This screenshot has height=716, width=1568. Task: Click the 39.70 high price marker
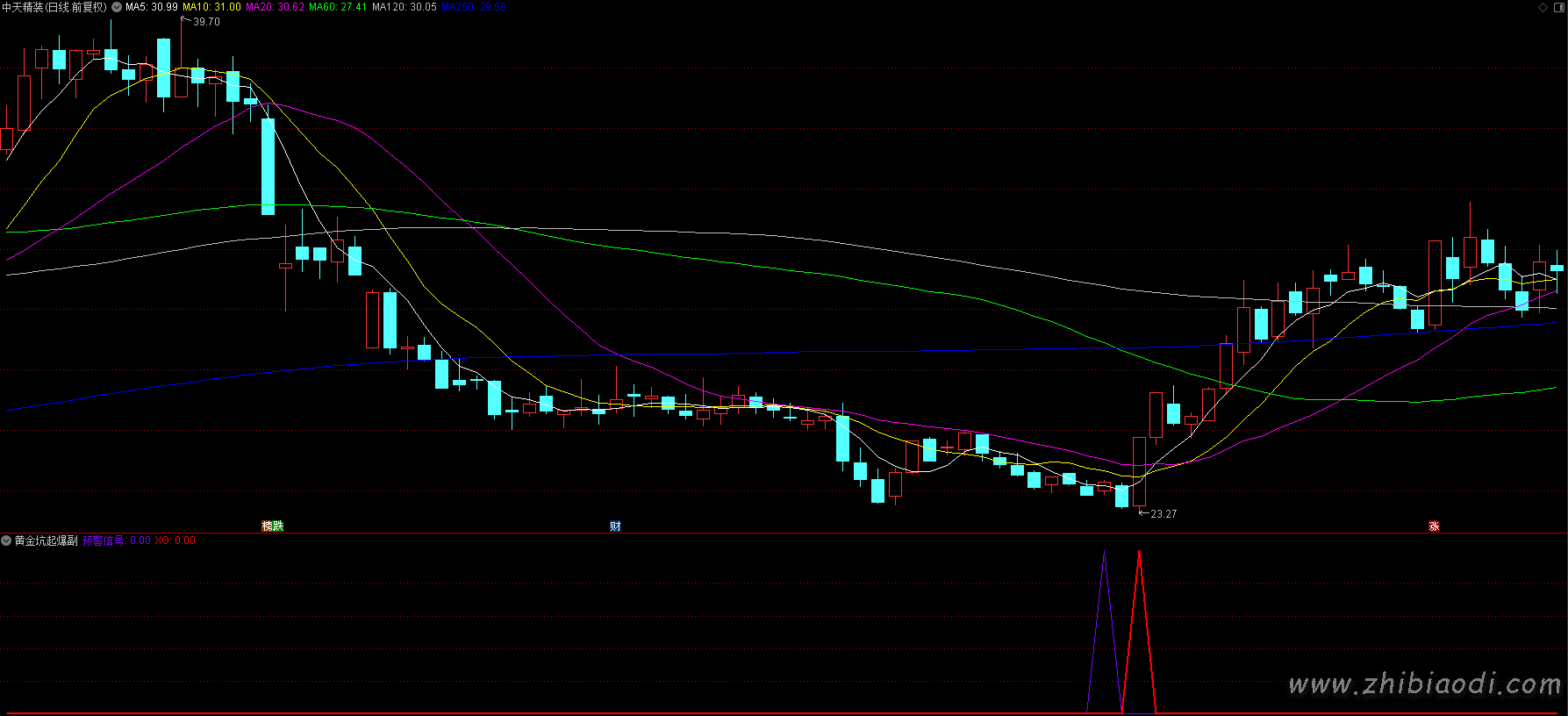pyautogui.click(x=206, y=22)
